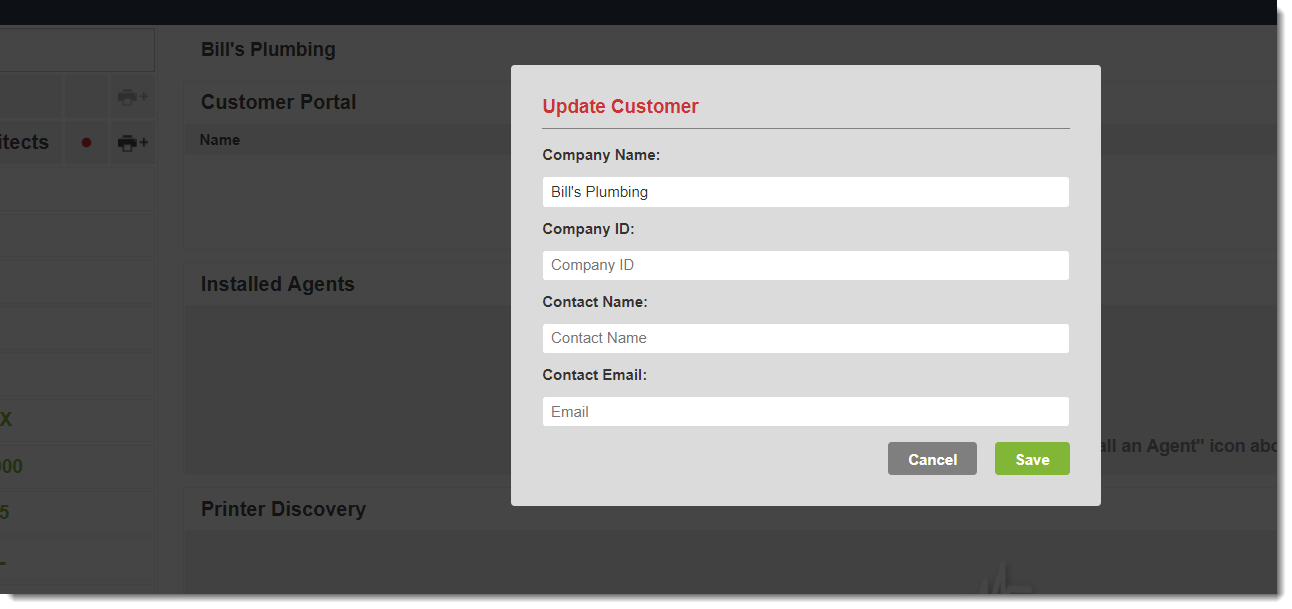
Task: Click the Customer Portal section header
Action: [279, 102]
